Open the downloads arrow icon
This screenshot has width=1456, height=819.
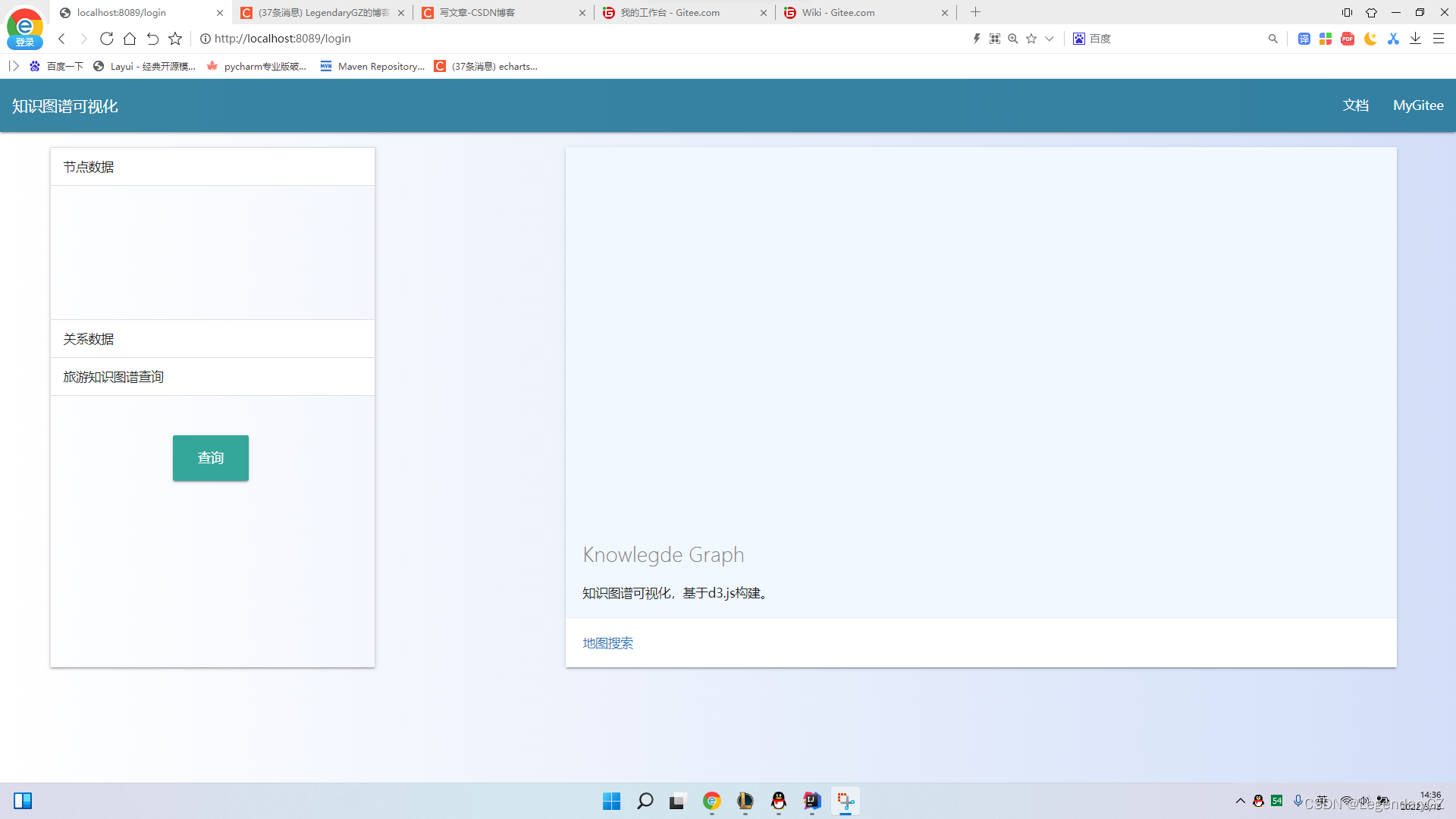pos(1415,39)
